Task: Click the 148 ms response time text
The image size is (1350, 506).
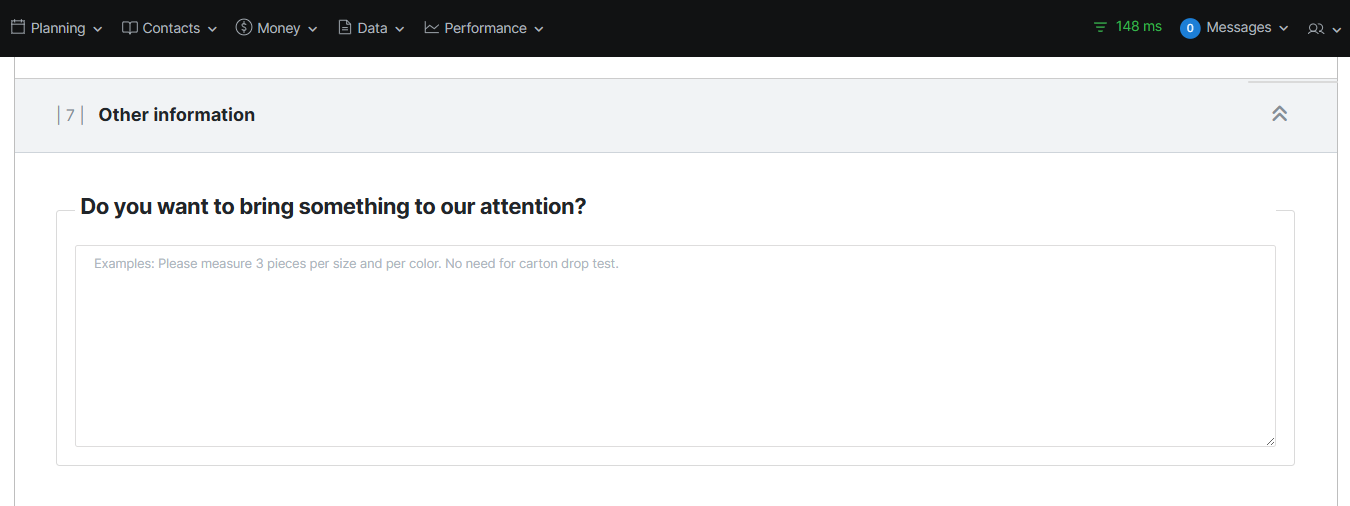Action: pos(1139,27)
